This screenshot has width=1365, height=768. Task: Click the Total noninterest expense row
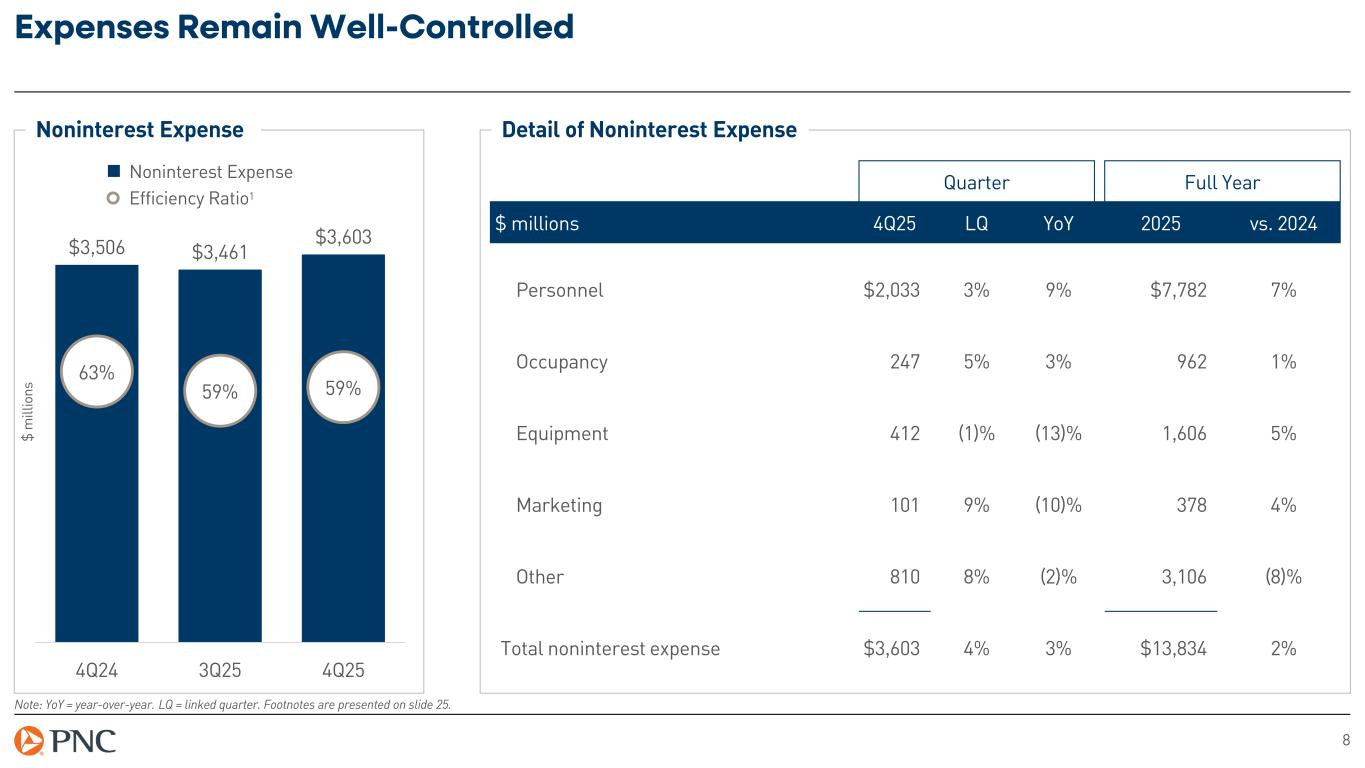(610, 649)
